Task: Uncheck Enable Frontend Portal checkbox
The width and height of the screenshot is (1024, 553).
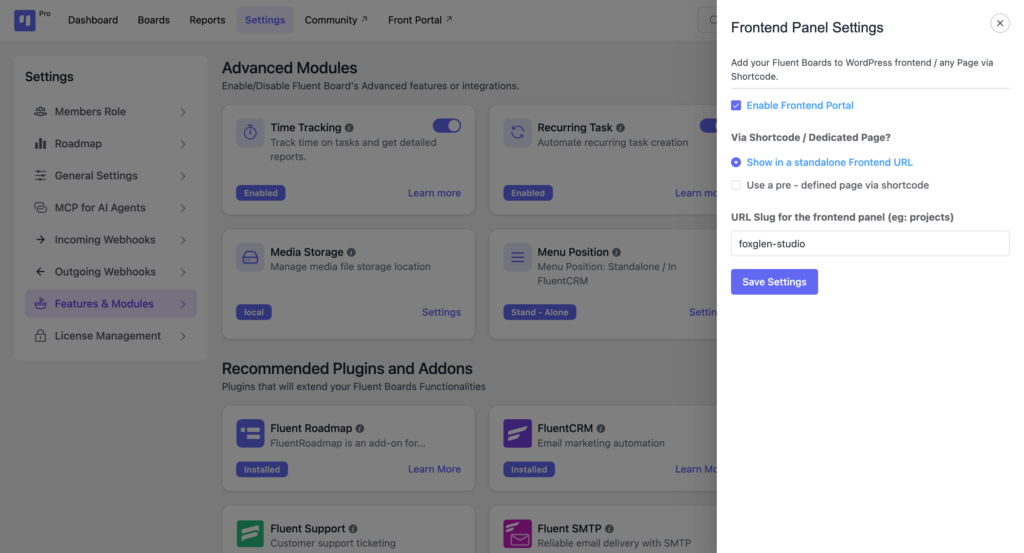Action: tap(736, 105)
